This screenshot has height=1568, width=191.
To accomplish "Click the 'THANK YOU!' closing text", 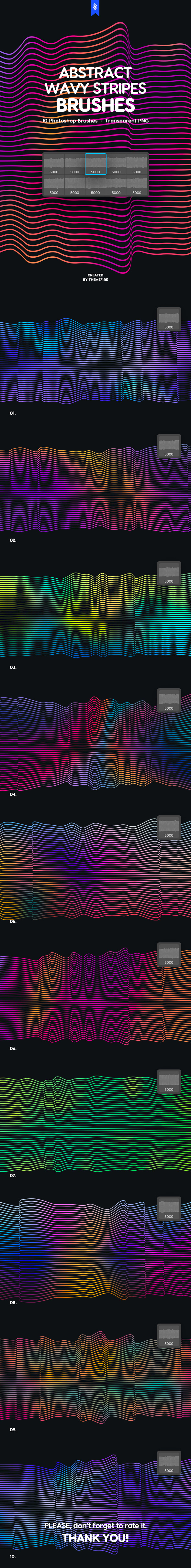I will 95,1538.
